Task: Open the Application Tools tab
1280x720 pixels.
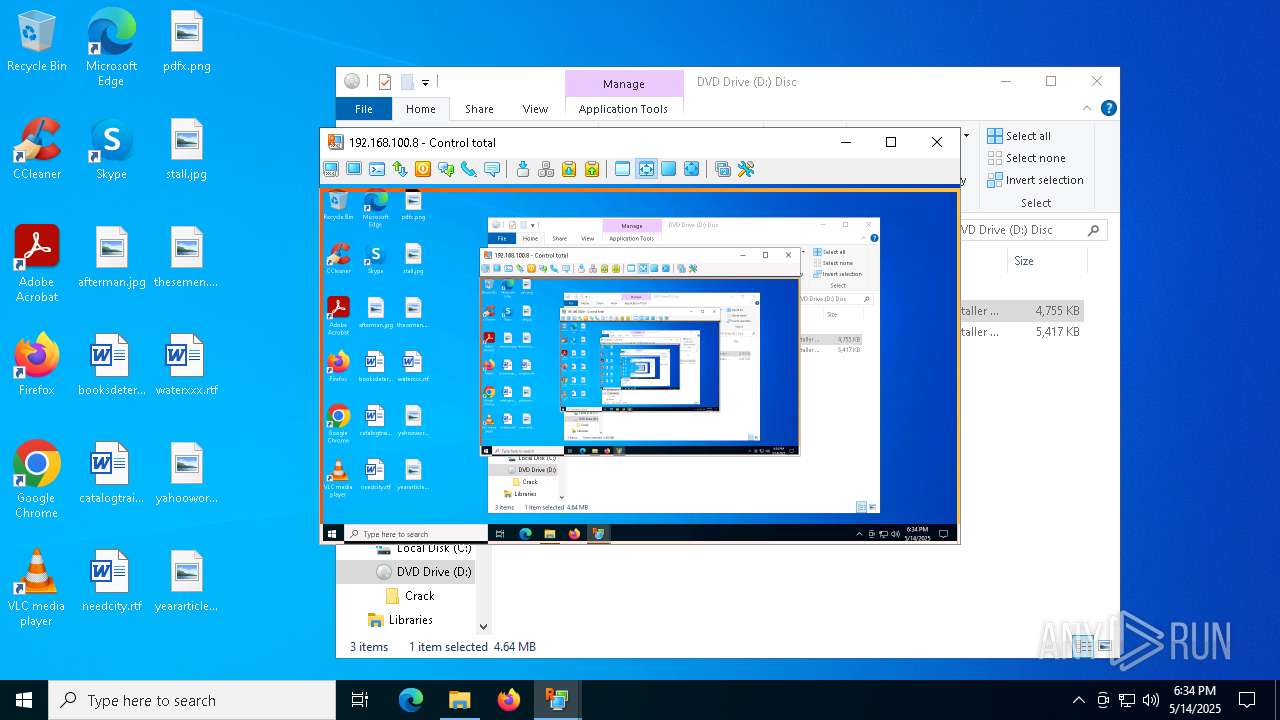Action: tap(623, 109)
